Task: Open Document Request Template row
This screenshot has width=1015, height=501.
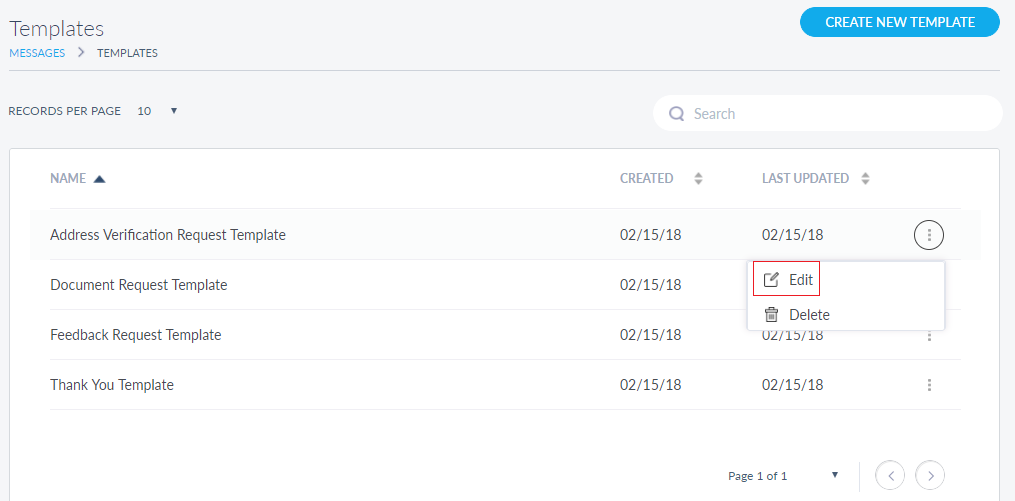Action: pyautogui.click(x=139, y=285)
